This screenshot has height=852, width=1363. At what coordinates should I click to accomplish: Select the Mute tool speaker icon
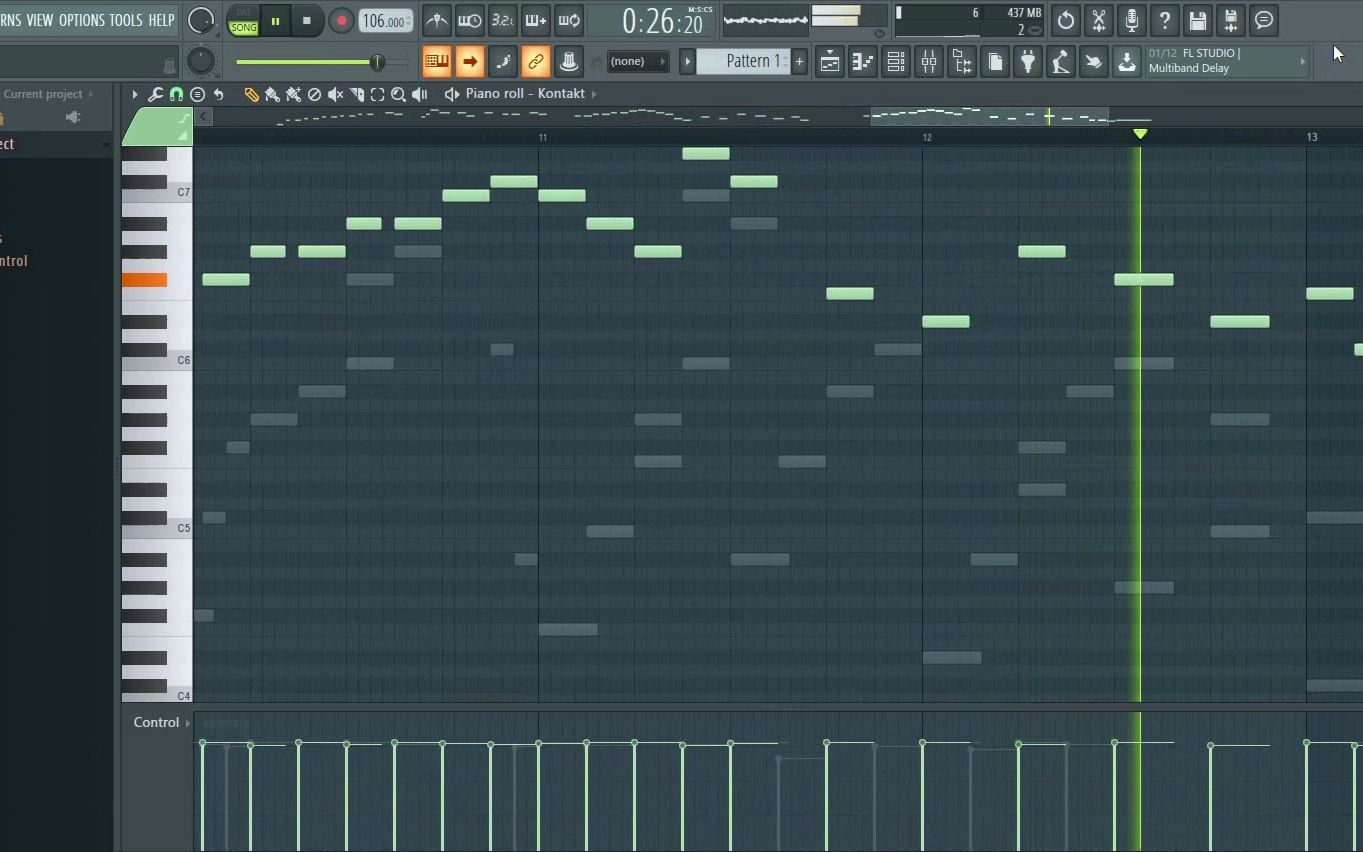point(335,94)
